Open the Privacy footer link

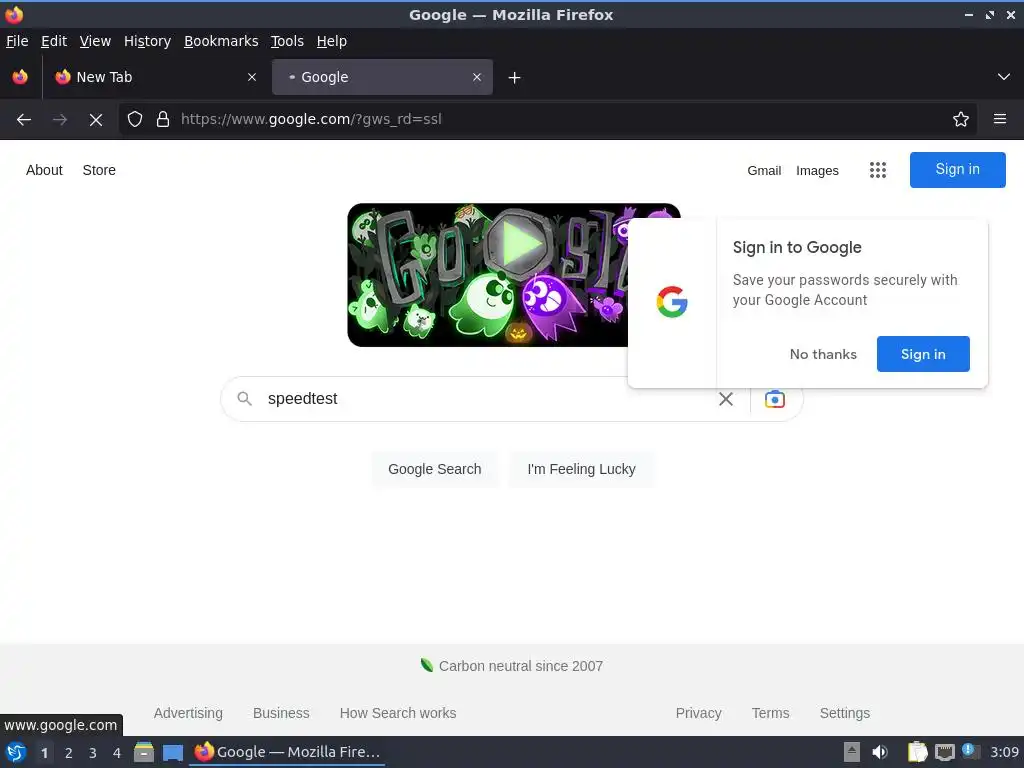click(698, 713)
